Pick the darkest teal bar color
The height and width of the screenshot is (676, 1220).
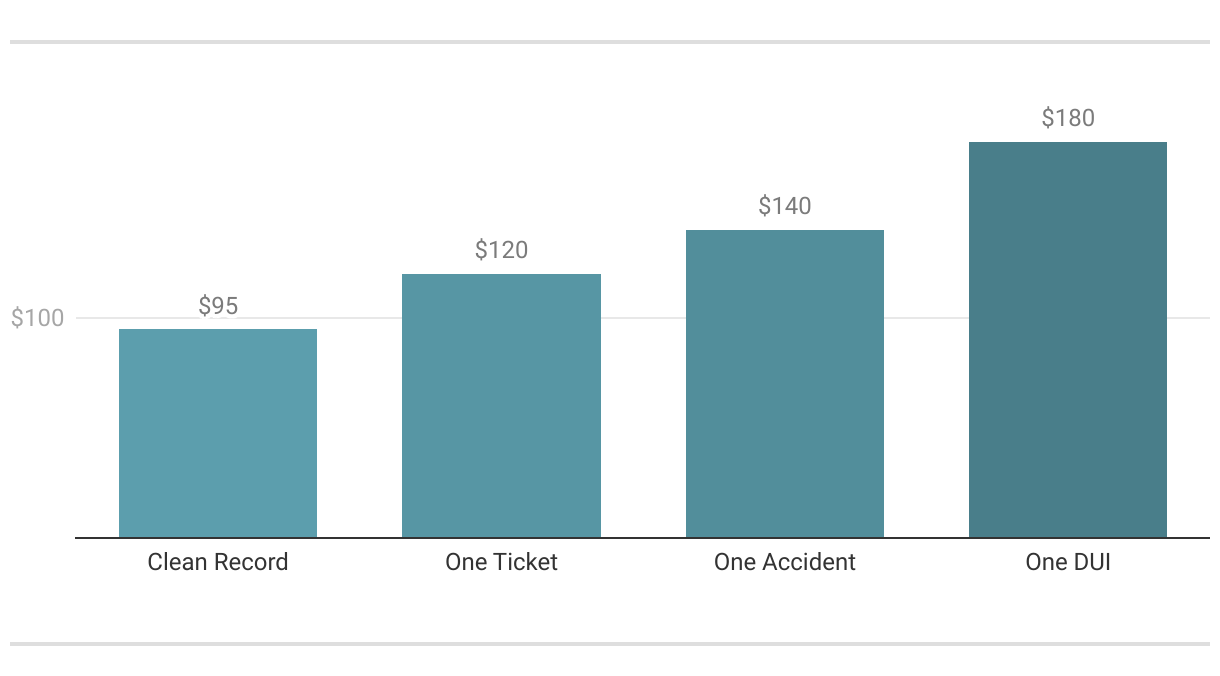[1068, 400]
